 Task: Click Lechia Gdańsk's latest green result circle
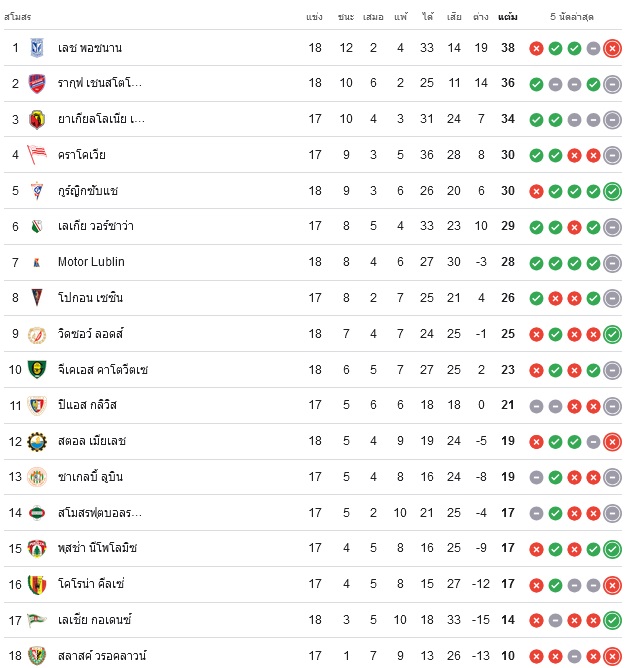point(612,620)
